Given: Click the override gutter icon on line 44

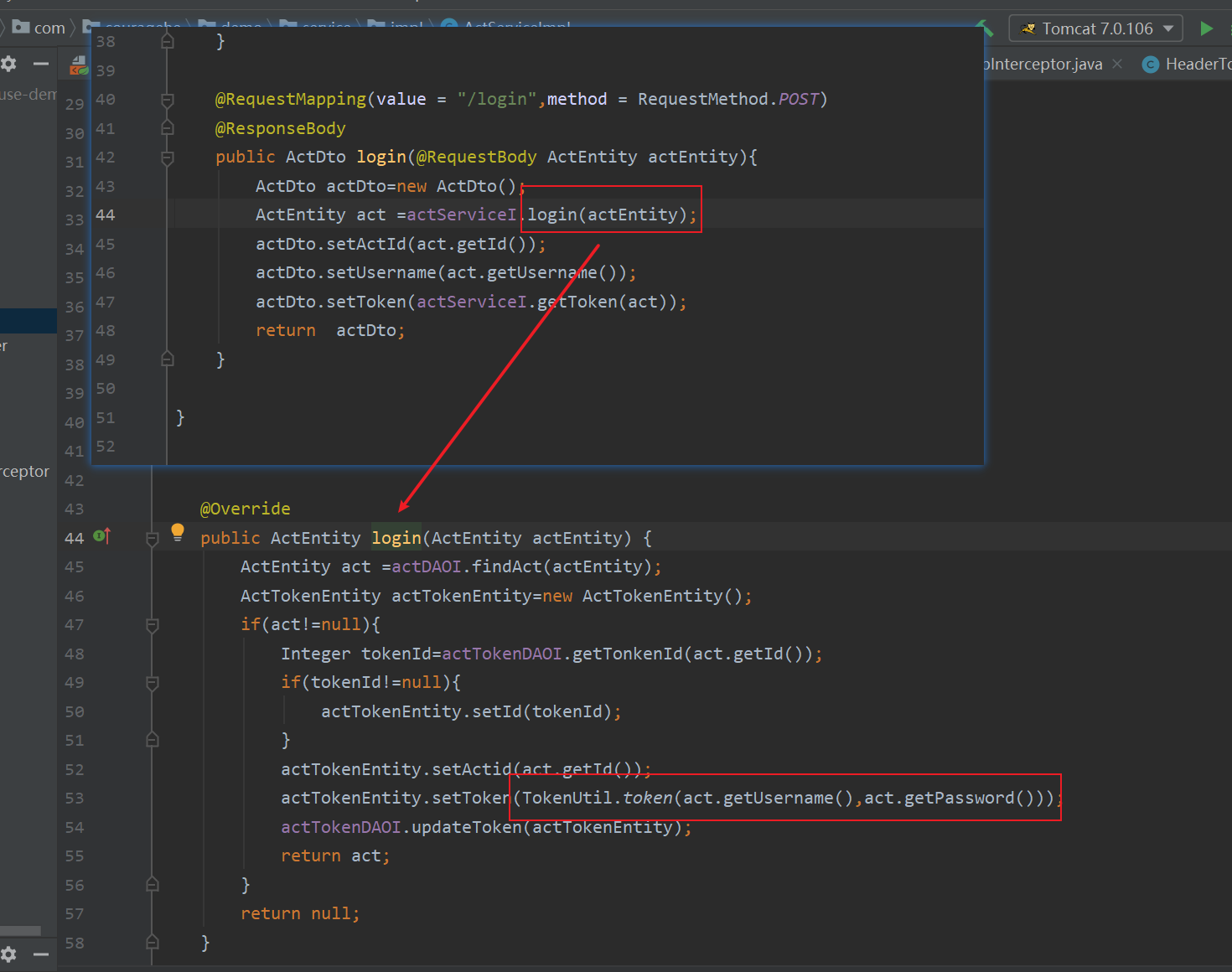Looking at the screenshot, I should coord(101,535).
